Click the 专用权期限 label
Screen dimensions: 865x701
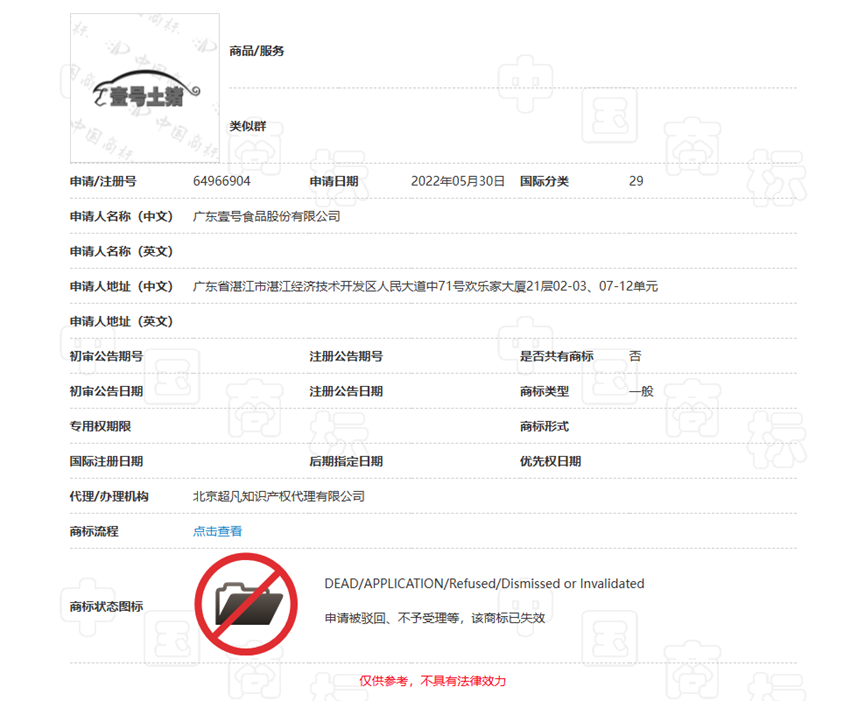tap(100, 426)
